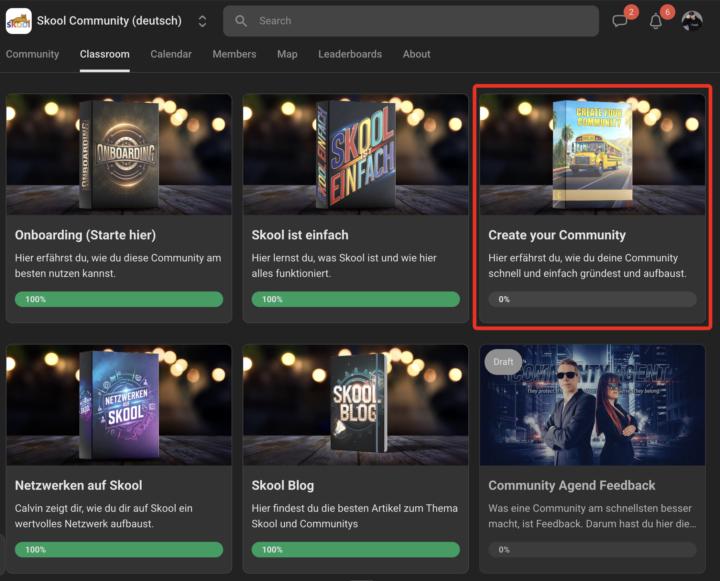720x581 pixels.
Task: Click the Skool ist einfach title
Action: tap(300, 235)
